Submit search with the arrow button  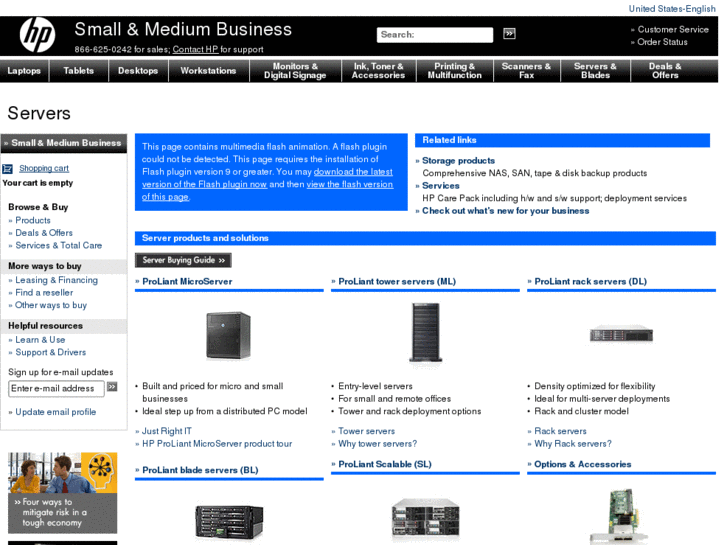[509, 33]
